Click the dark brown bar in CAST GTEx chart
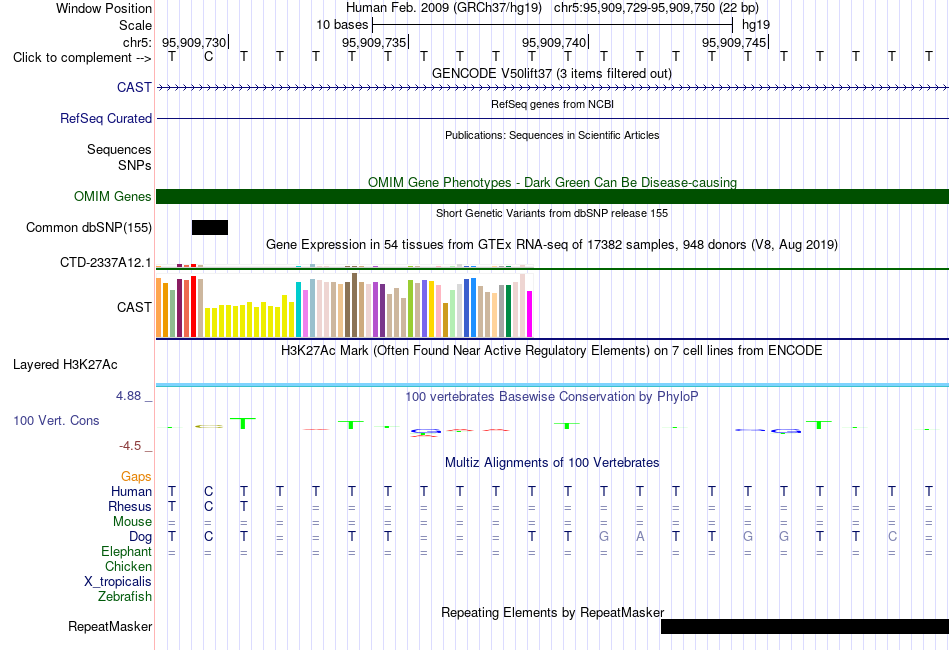 354,305
